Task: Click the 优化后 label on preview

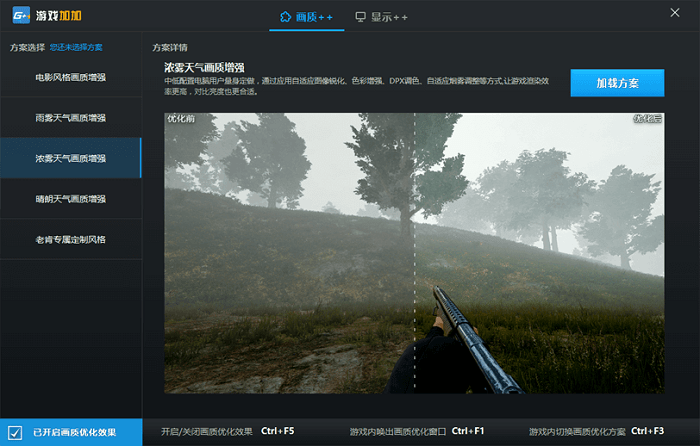Action: coord(647,118)
